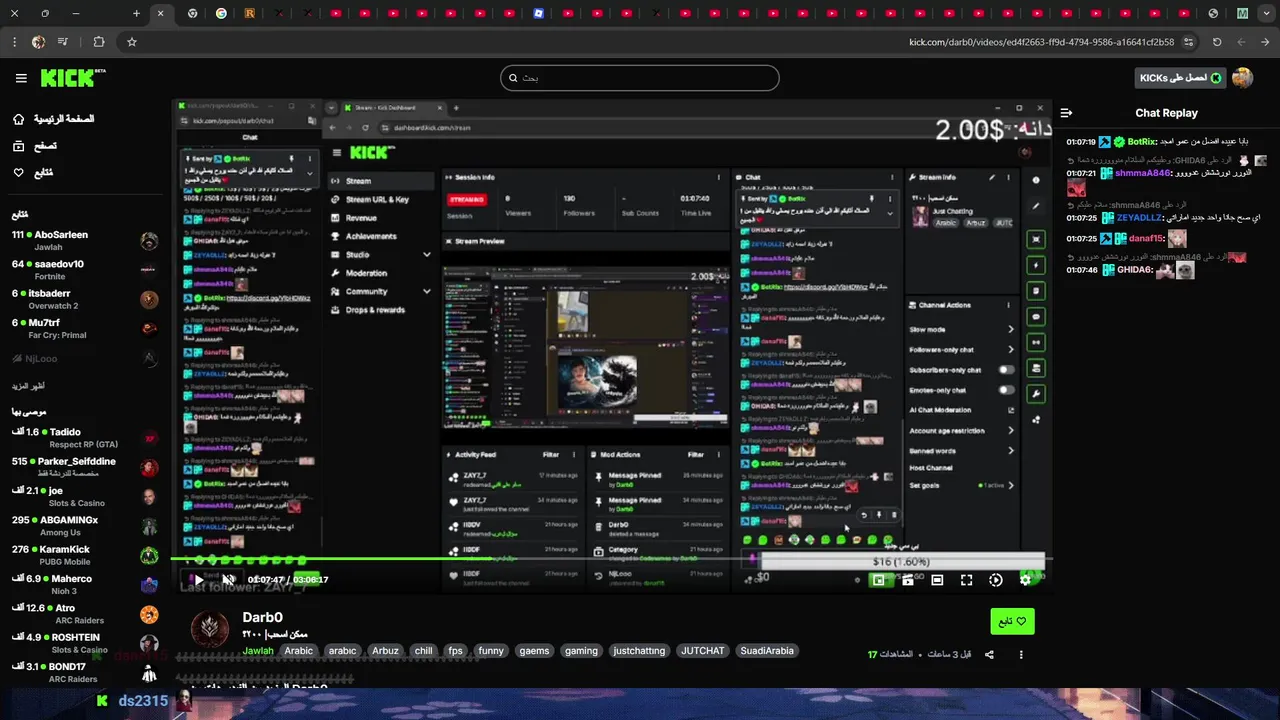Open new browser tab with plus
The width and height of the screenshot is (1280, 720).
[x=136, y=14]
